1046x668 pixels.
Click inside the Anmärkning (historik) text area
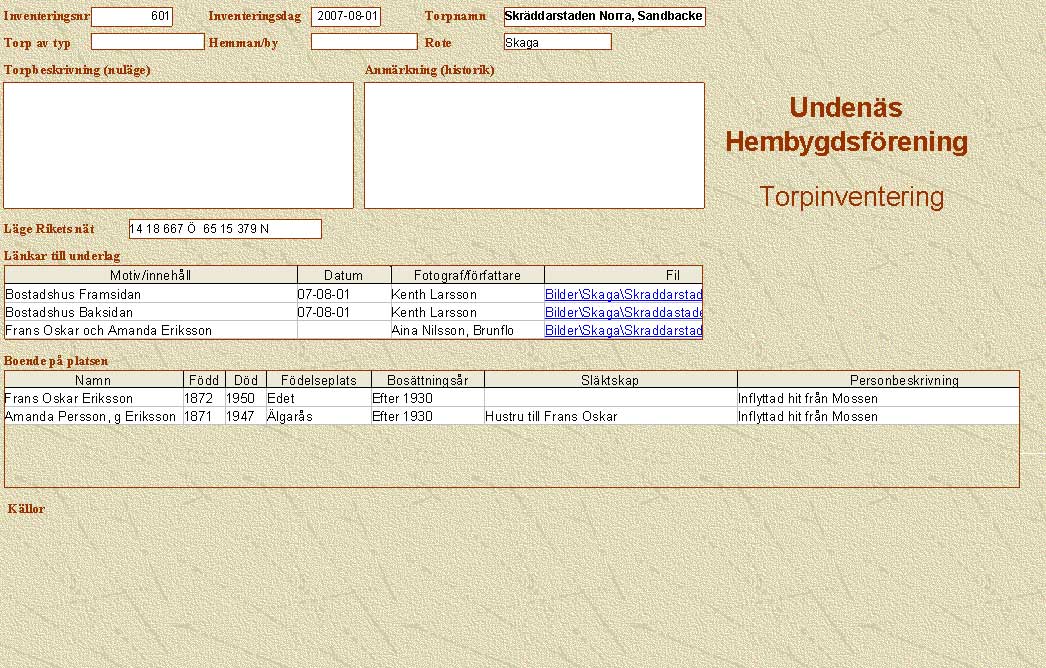click(534, 145)
